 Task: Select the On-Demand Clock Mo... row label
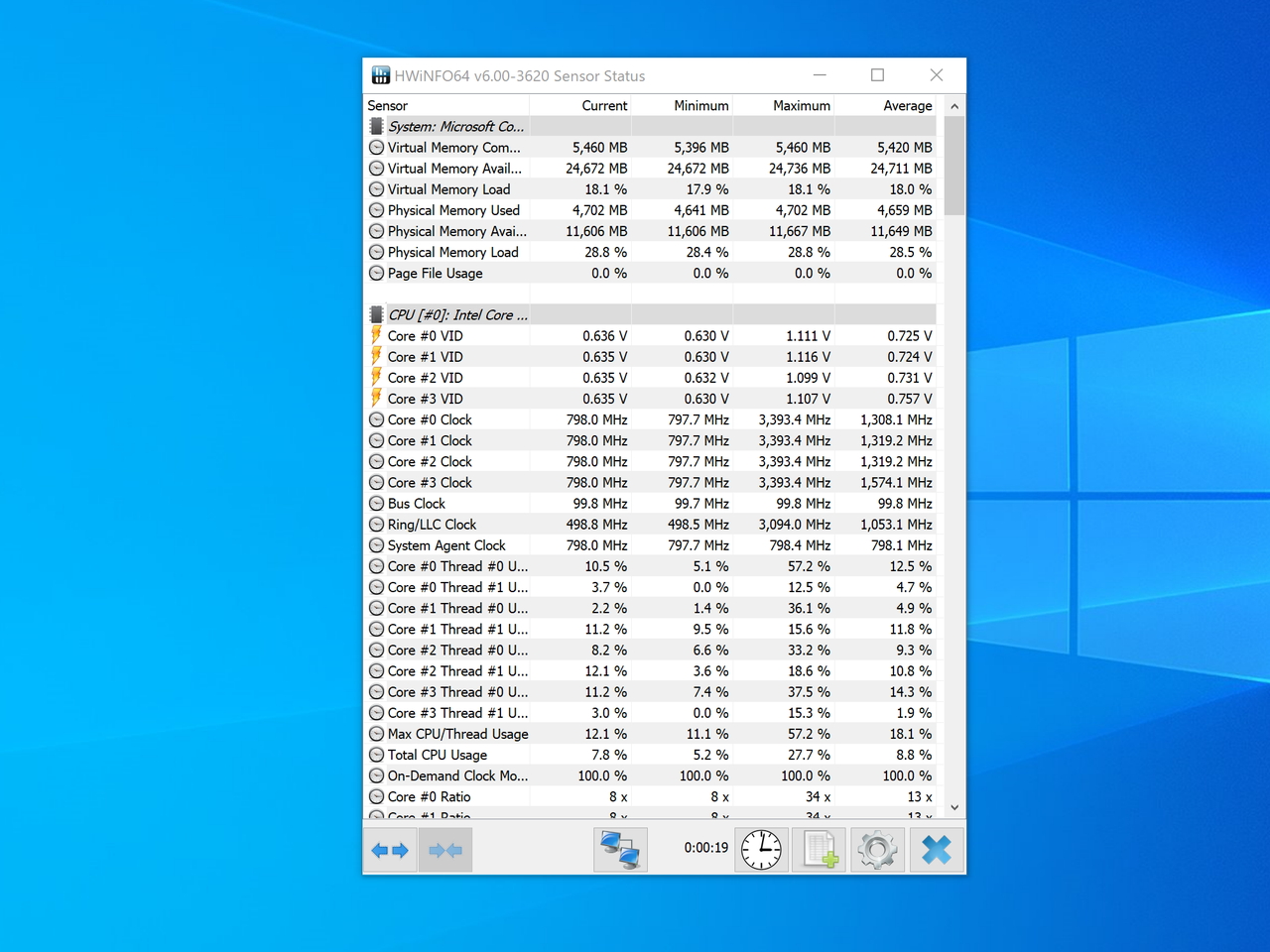tap(457, 775)
